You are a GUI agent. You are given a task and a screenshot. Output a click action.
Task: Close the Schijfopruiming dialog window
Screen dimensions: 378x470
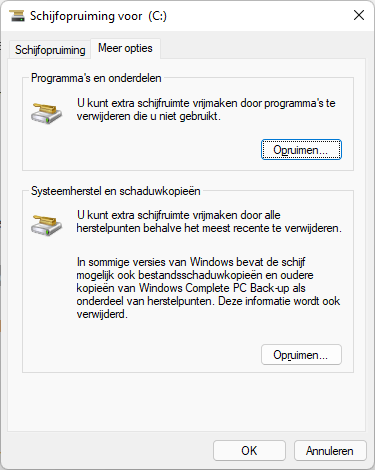(359, 15)
